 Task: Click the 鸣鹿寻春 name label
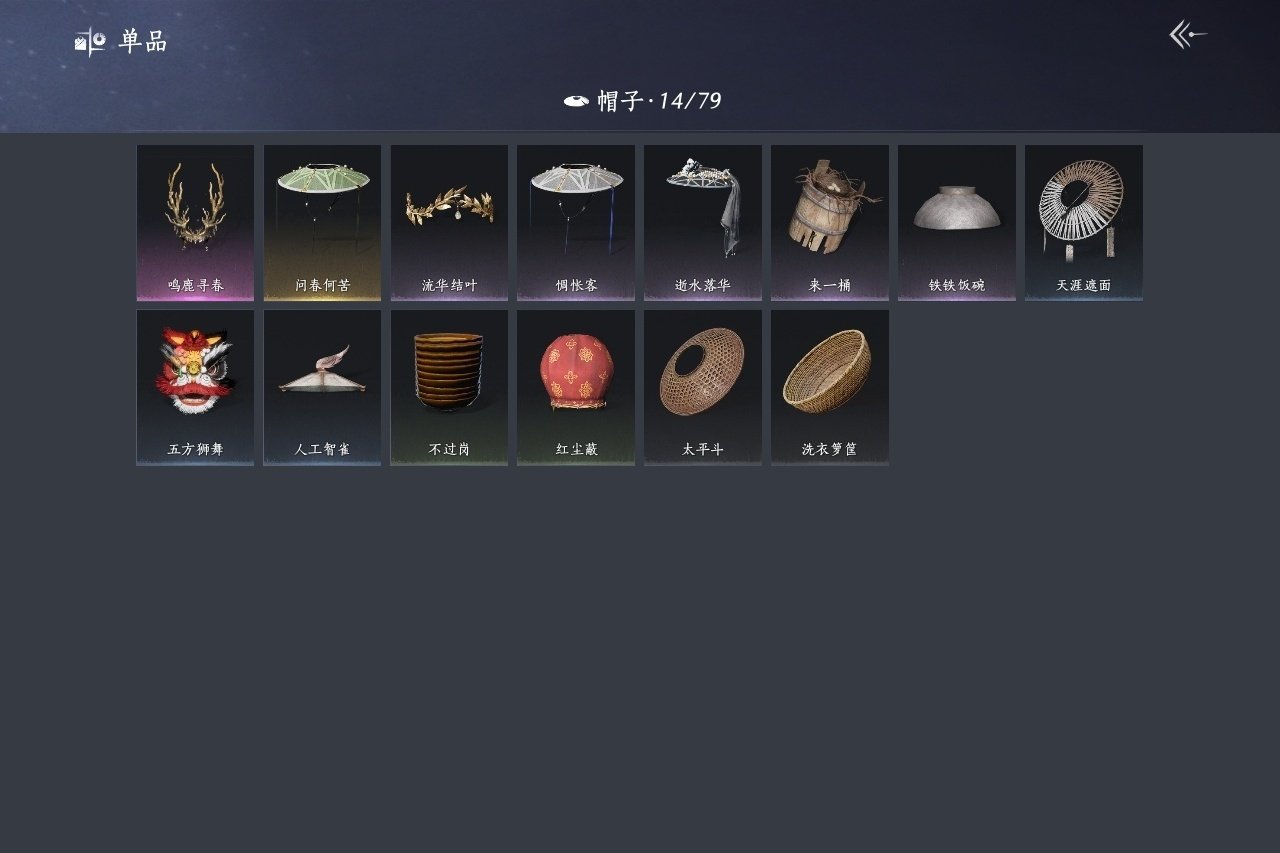[196, 286]
